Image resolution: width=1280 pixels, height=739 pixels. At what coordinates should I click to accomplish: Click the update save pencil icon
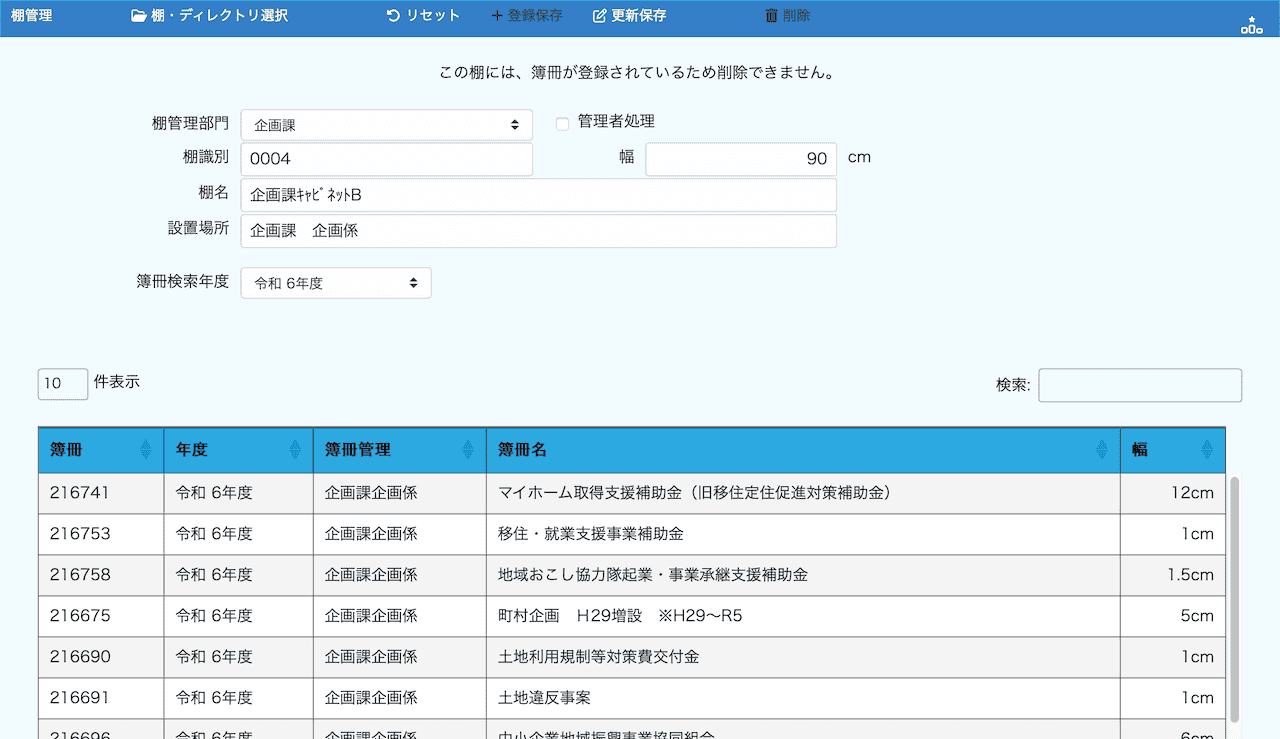[600, 16]
